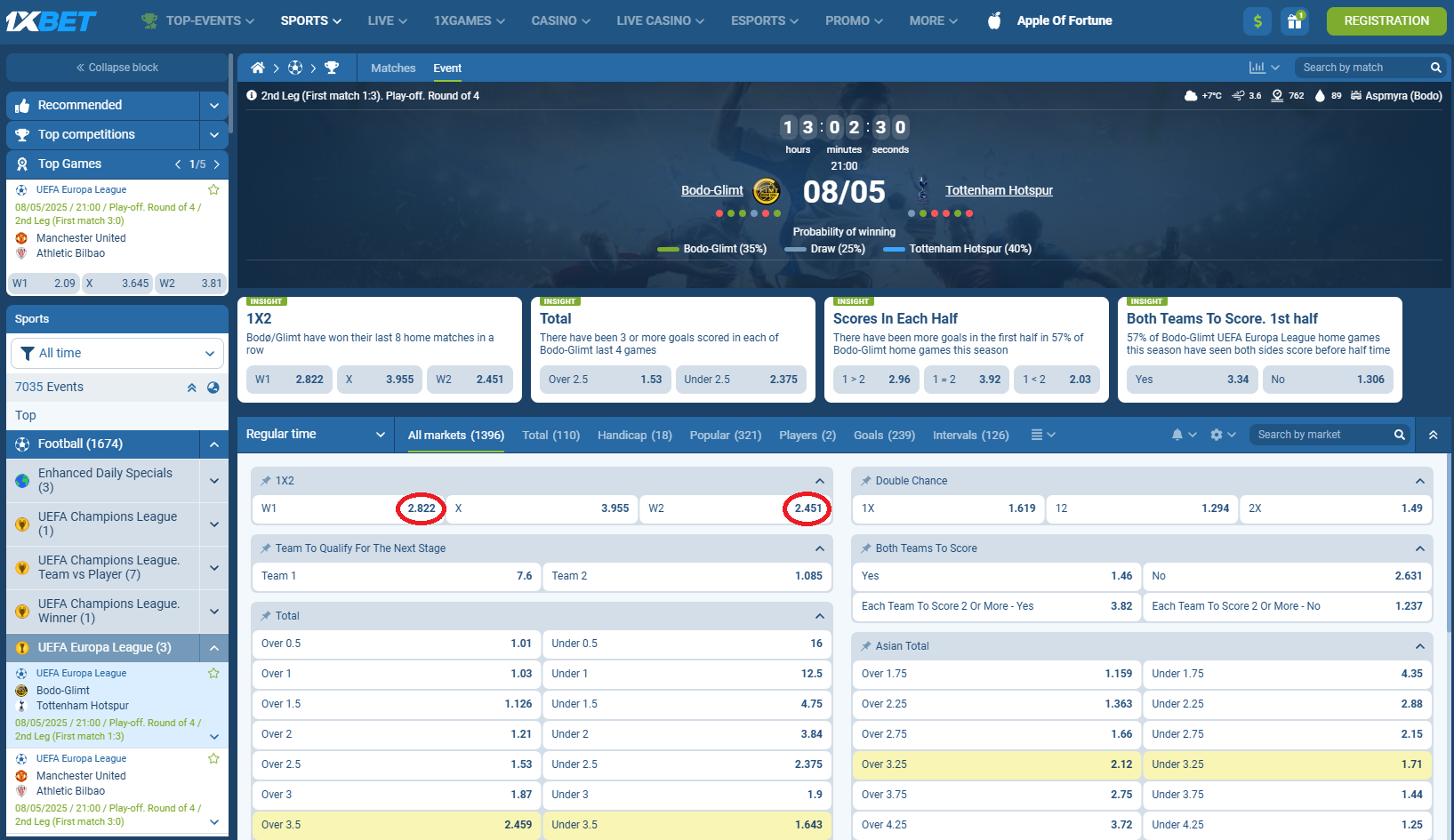Image resolution: width=1454 pixels, height=840 pixels.
Task: Collapse all markets double chevron
Action: 1434,435
